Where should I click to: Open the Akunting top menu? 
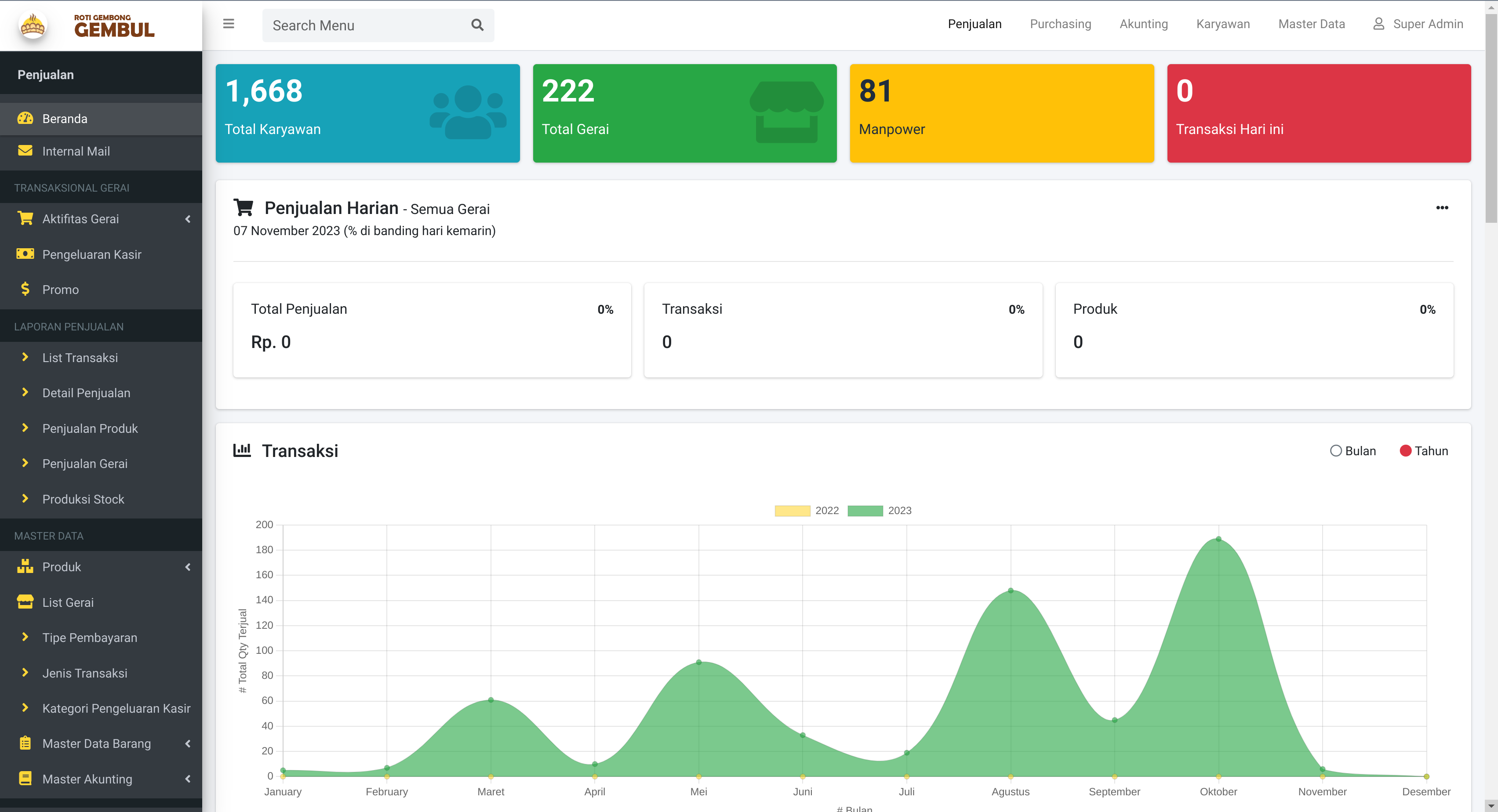pos(1143,24)
